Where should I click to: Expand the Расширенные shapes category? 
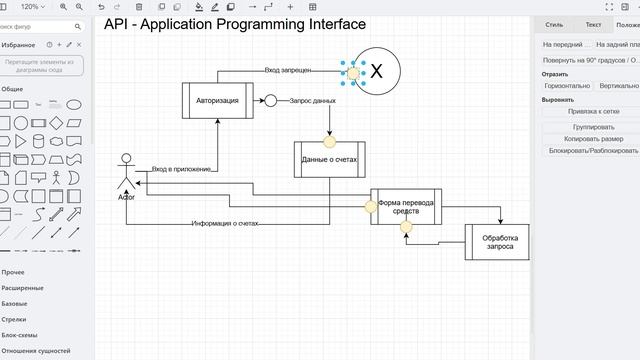pyautogui.click(x=22, y=288)
